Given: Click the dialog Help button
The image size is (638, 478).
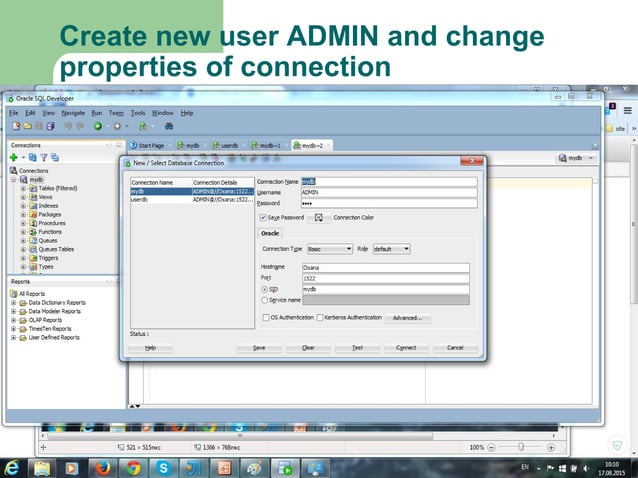Looking at the screenshot, I should click(x=151, y=348).
